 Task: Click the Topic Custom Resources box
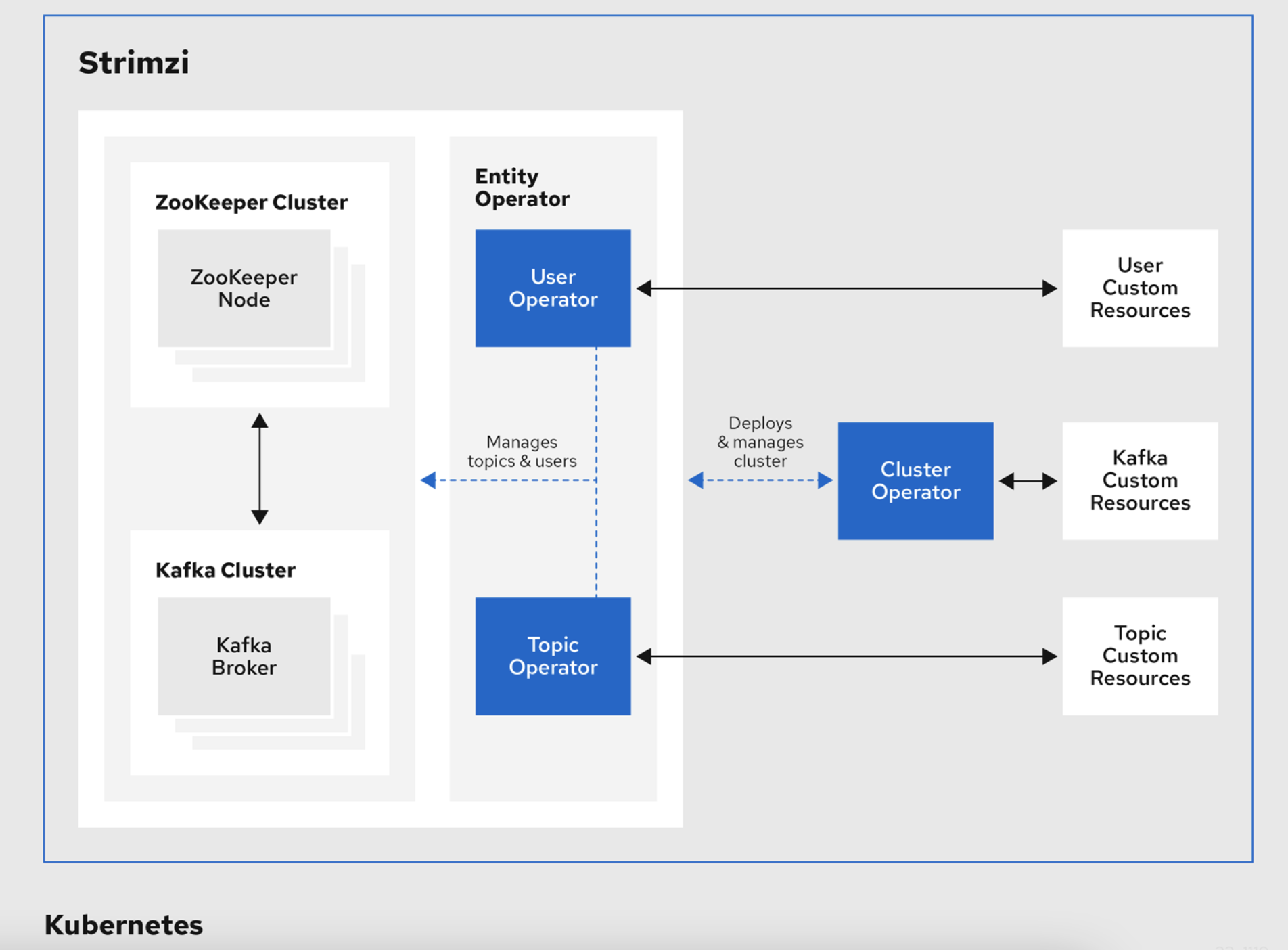tap(1140, 656)
